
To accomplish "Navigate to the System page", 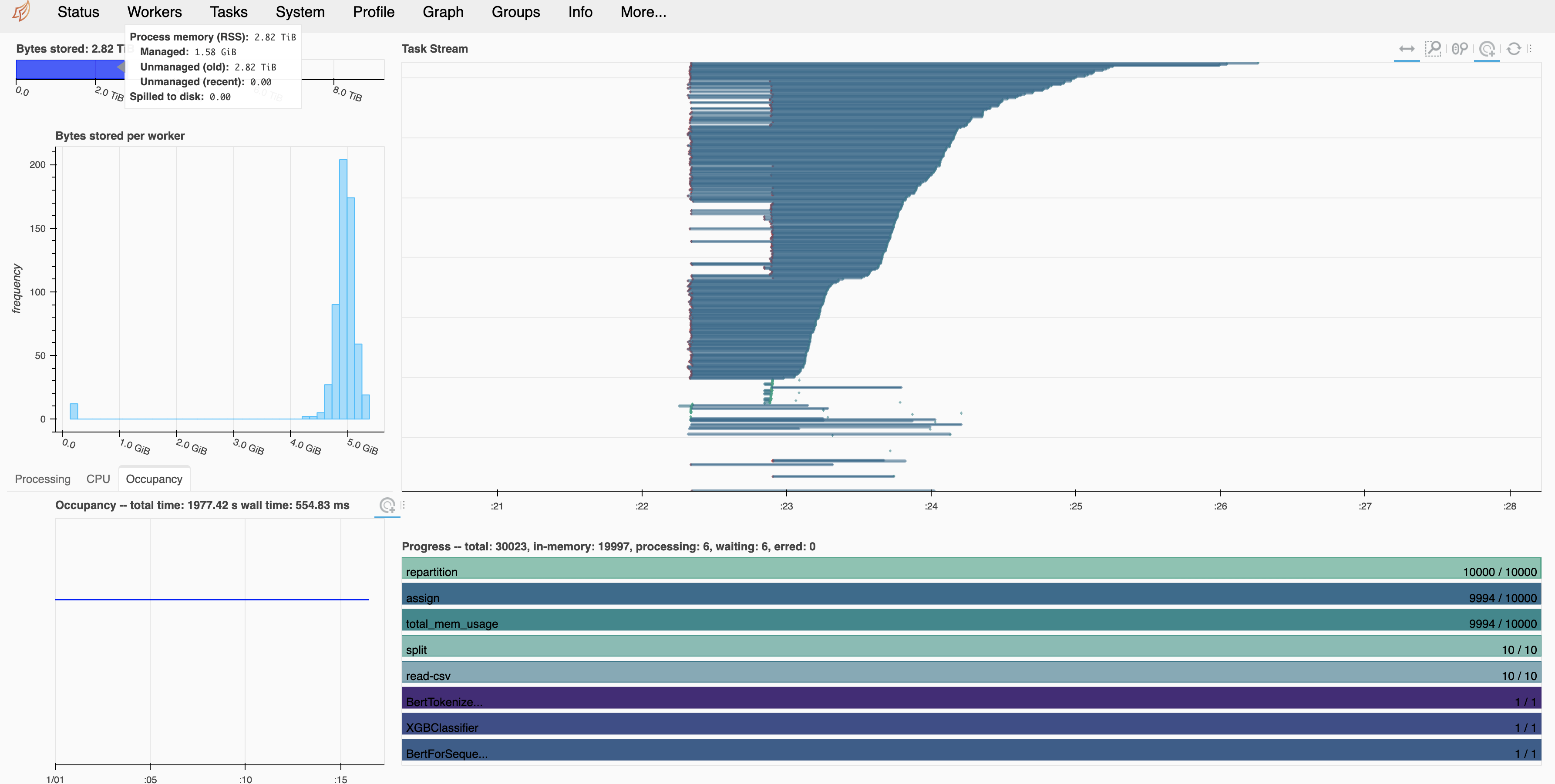I will [300, 12].
